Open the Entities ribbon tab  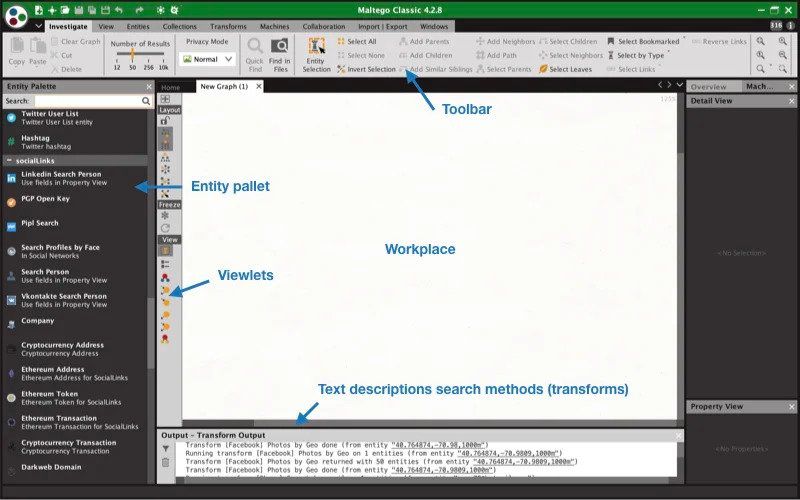pyautogui.click(x=138, y=27)
